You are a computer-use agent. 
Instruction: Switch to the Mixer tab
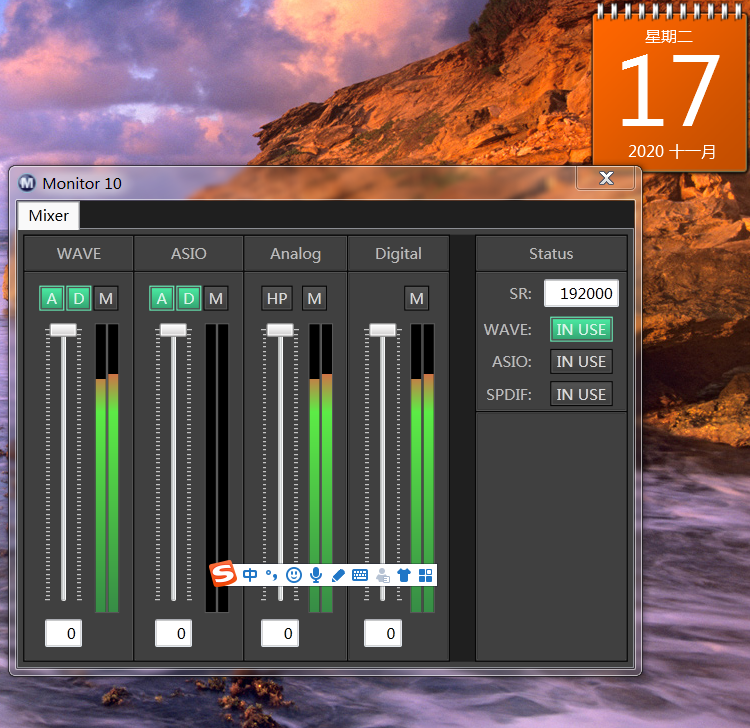[x=48, y=216]
